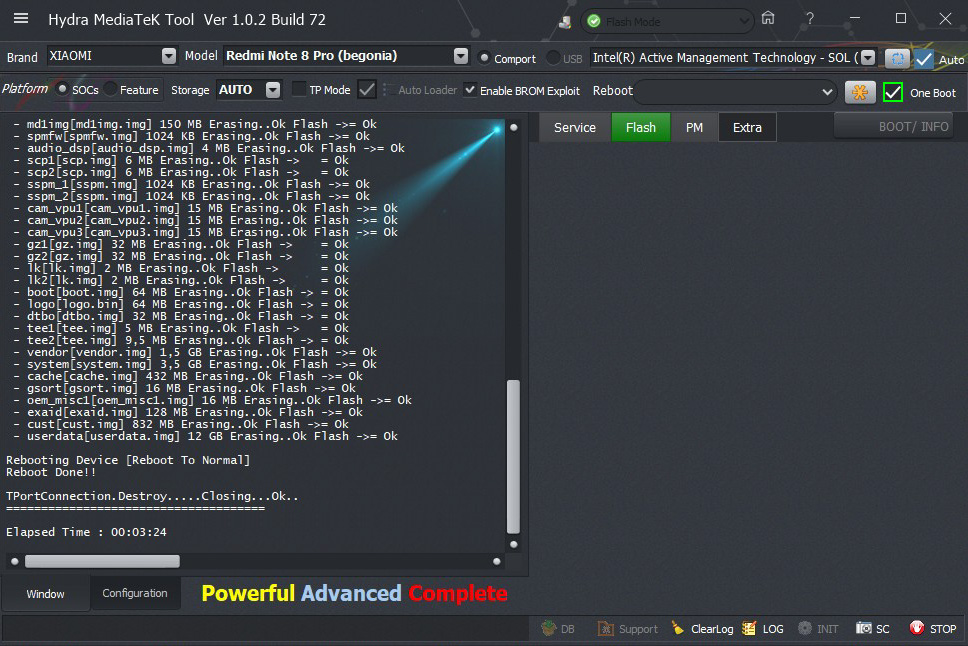Click the horizontal log scrollbar thumb
Screen dimensions: 968x646
click(102, 561)
